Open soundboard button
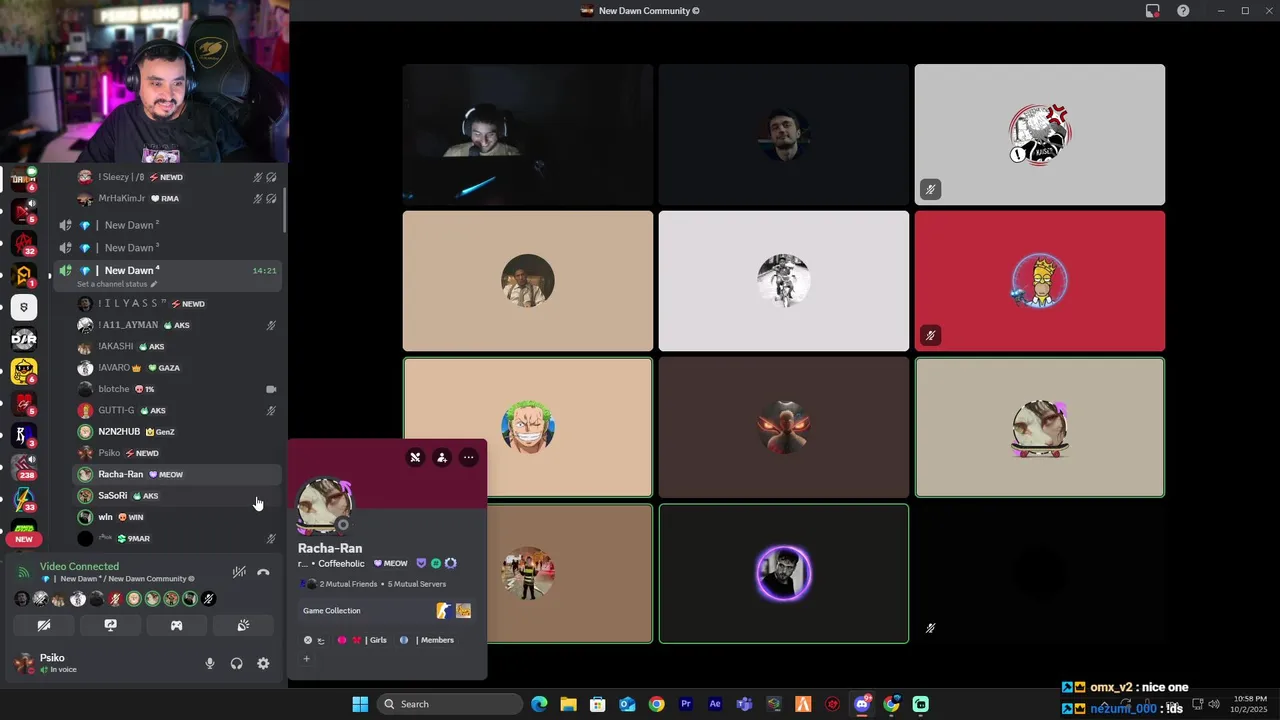The width and height of the screenshot is (1280, 720). coord(242,625)
